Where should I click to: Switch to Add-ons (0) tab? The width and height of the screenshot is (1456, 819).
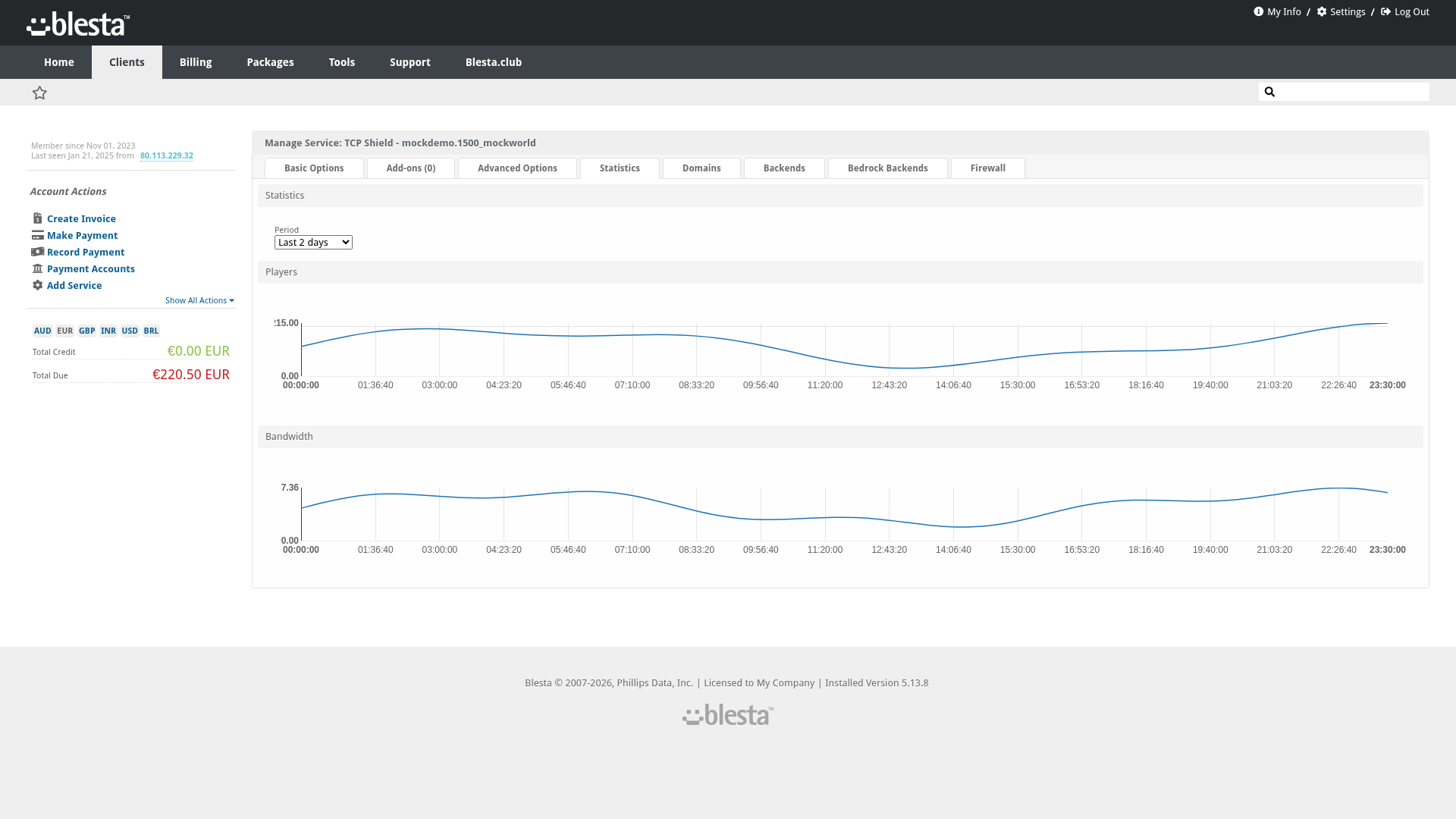point(411,168)
